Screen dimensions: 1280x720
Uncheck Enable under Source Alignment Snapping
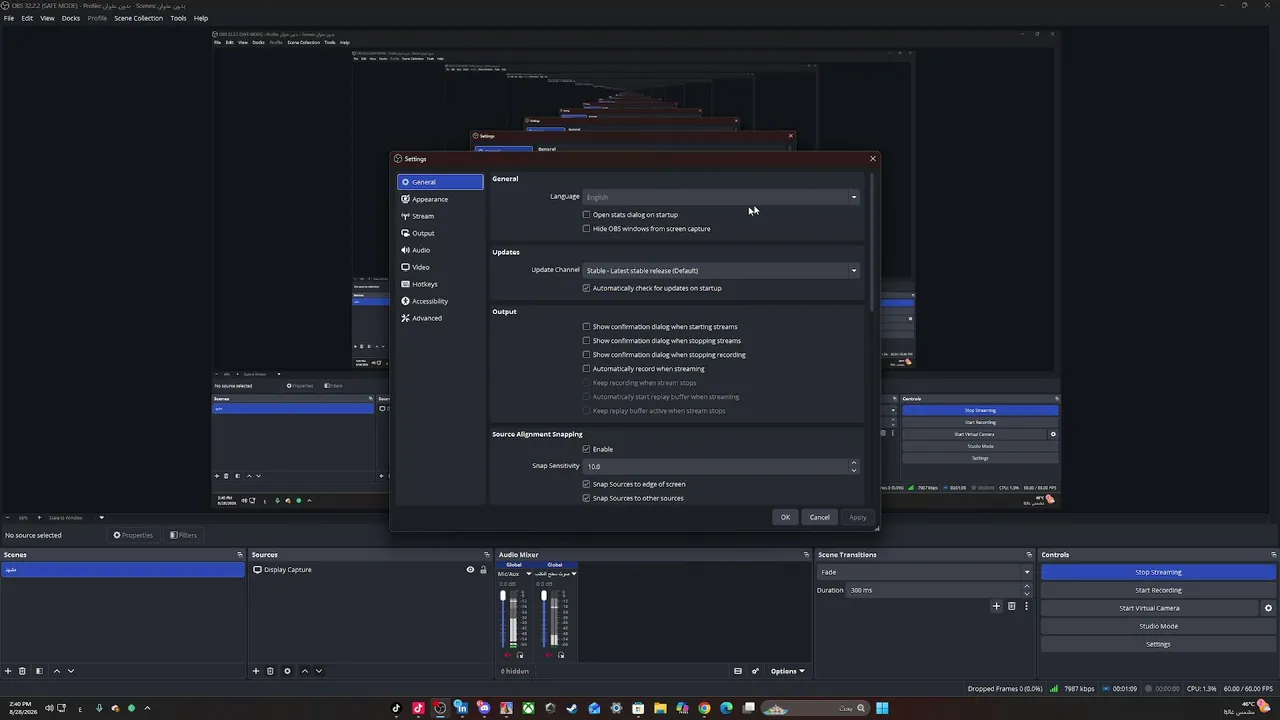click(587, 449)
